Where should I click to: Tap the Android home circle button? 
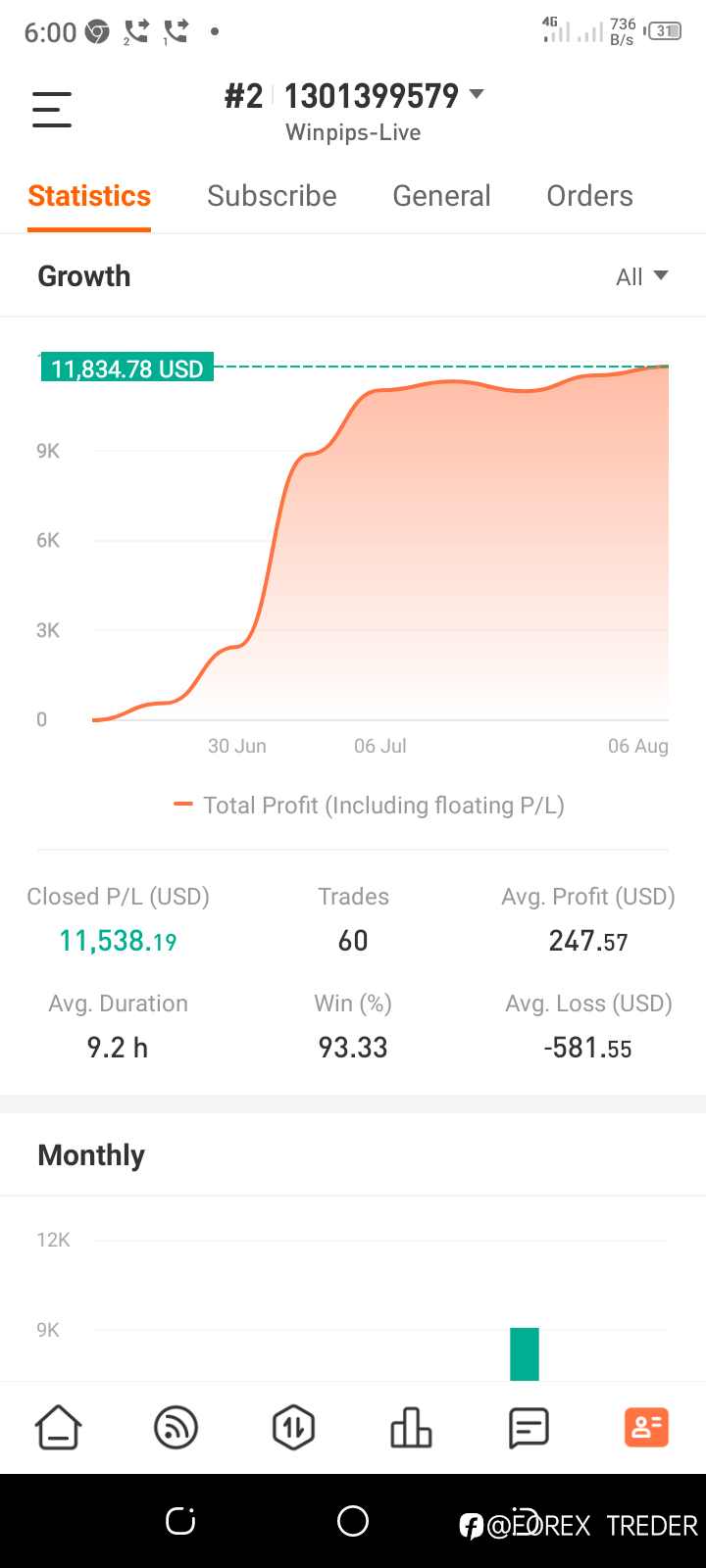point(353,1521)
